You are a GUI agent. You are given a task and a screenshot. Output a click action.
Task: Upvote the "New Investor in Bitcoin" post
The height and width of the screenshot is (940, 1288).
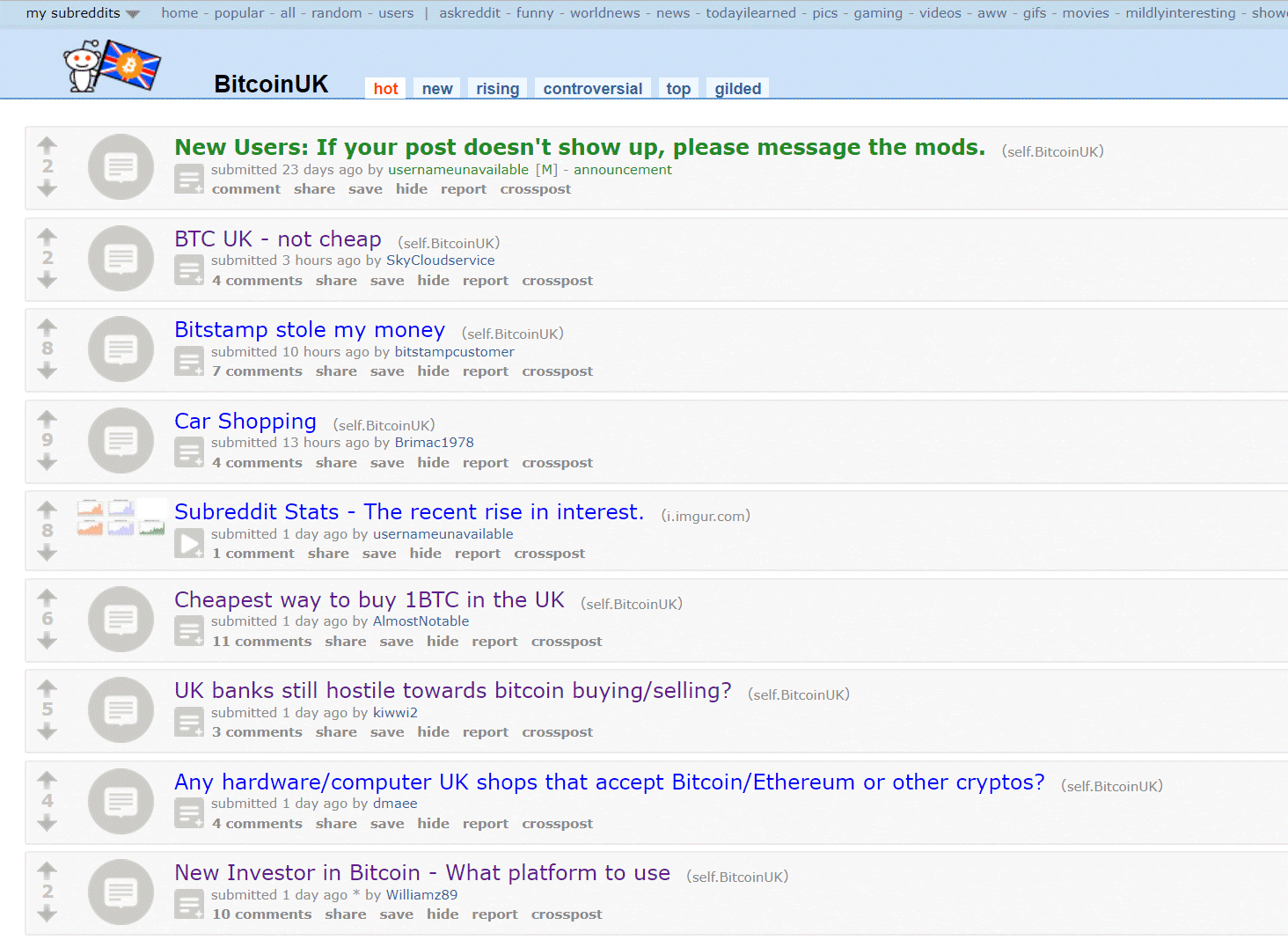[48, 870]
